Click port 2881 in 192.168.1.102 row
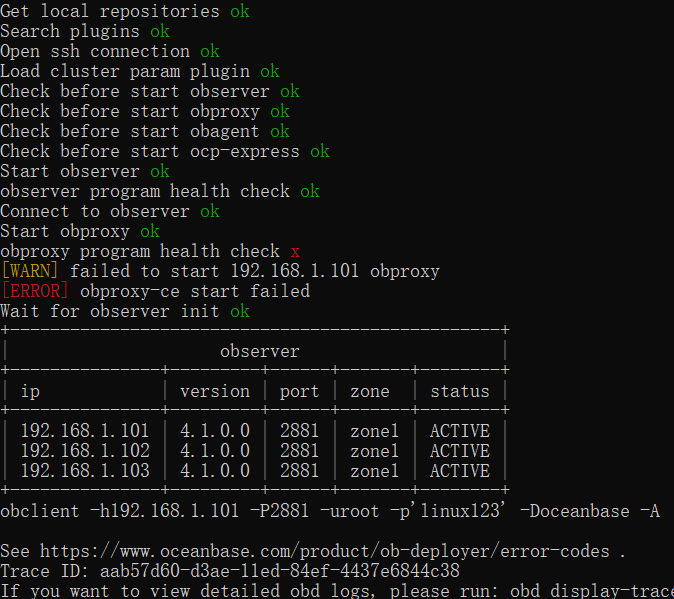This screenshot has width=674, height=599. tap(300, 450)
